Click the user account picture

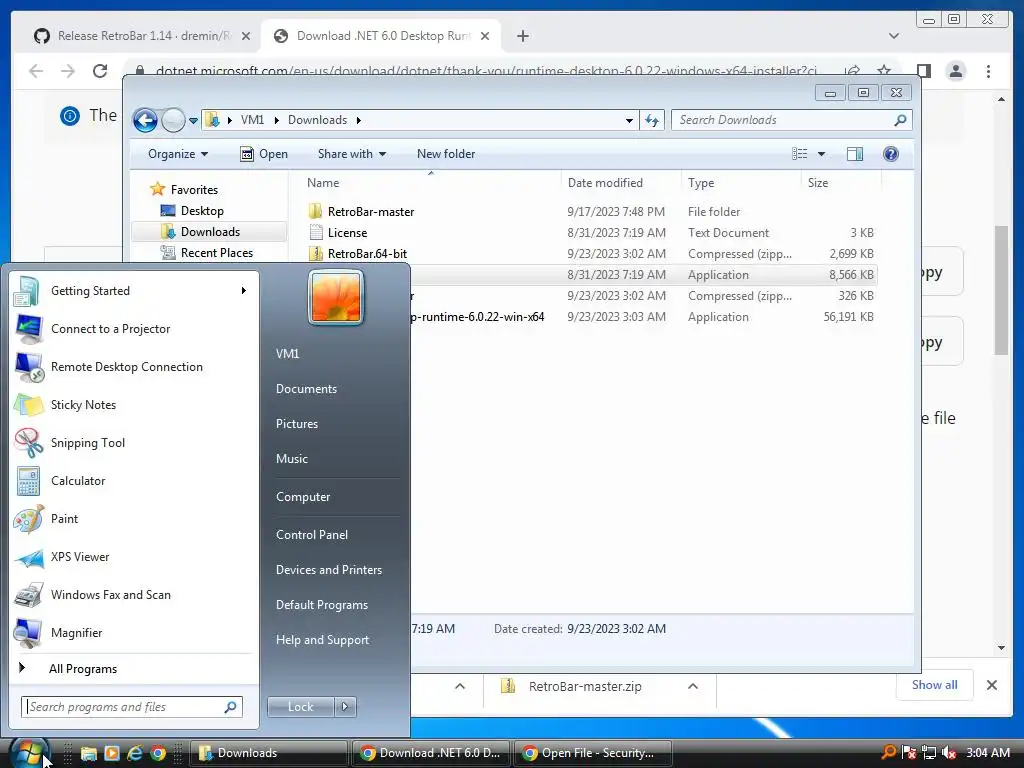point(336,297)
